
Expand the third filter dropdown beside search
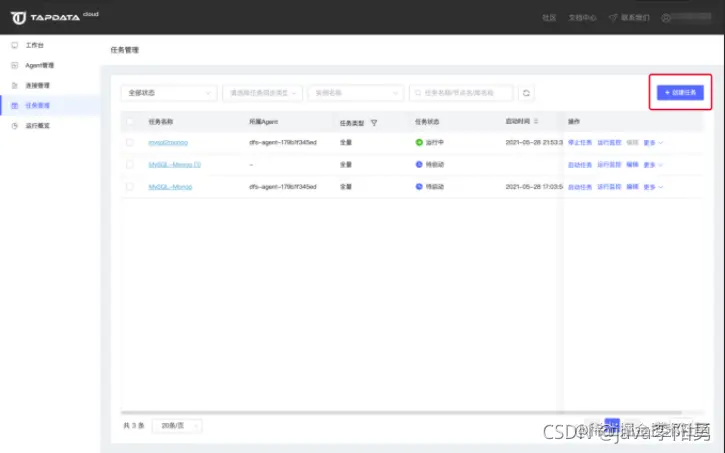coord(356,93)
